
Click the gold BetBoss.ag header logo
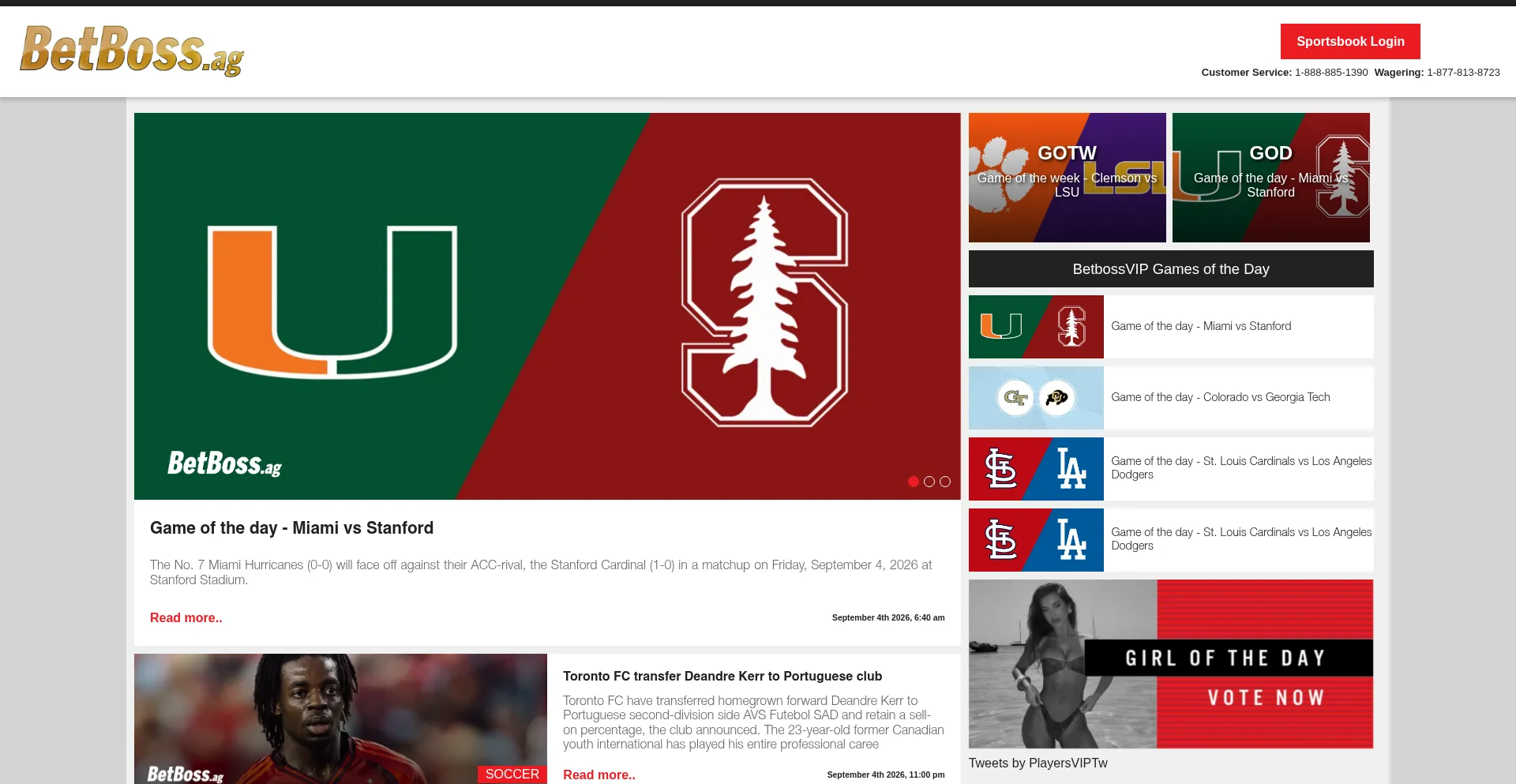132,51
